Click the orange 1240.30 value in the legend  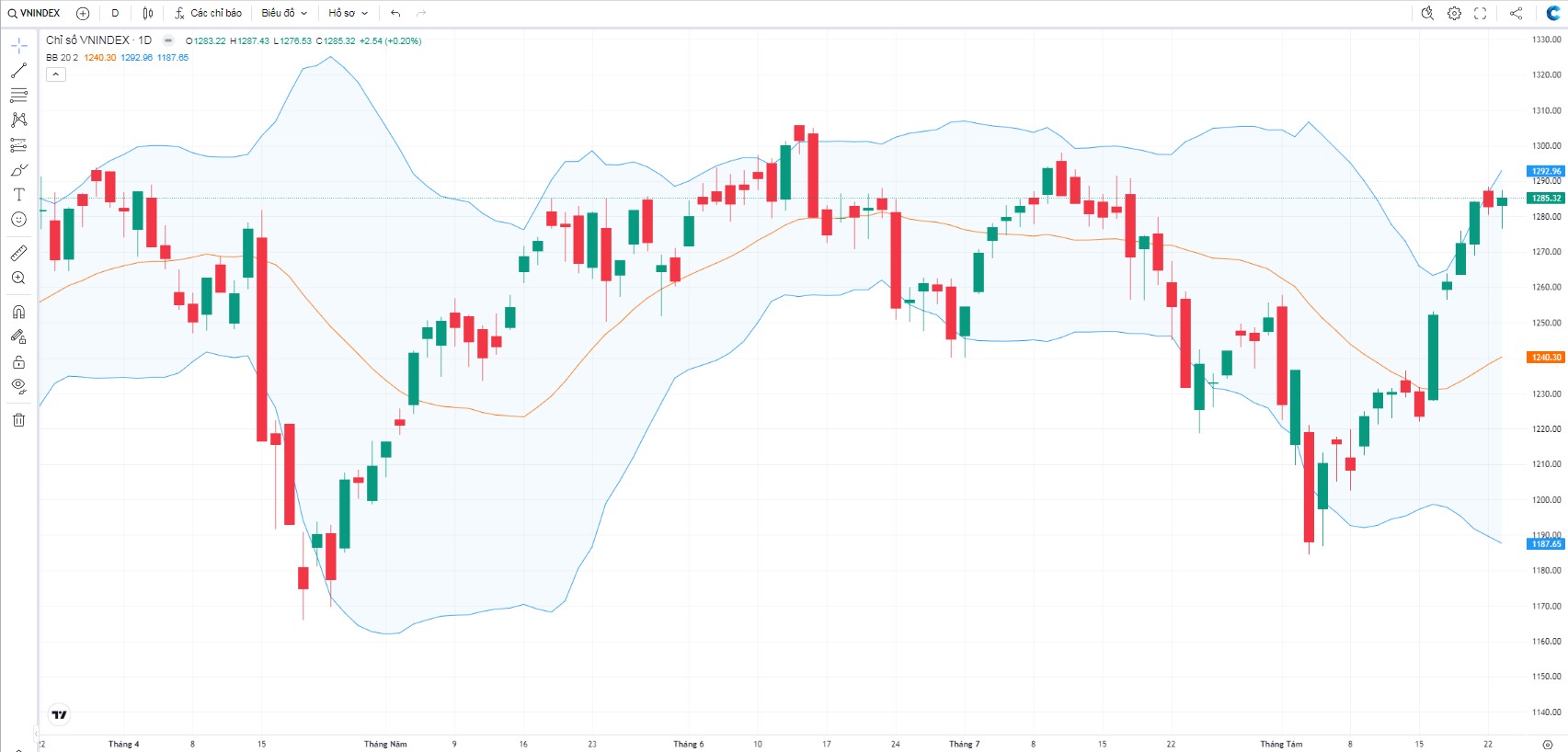tap(100, 58)
